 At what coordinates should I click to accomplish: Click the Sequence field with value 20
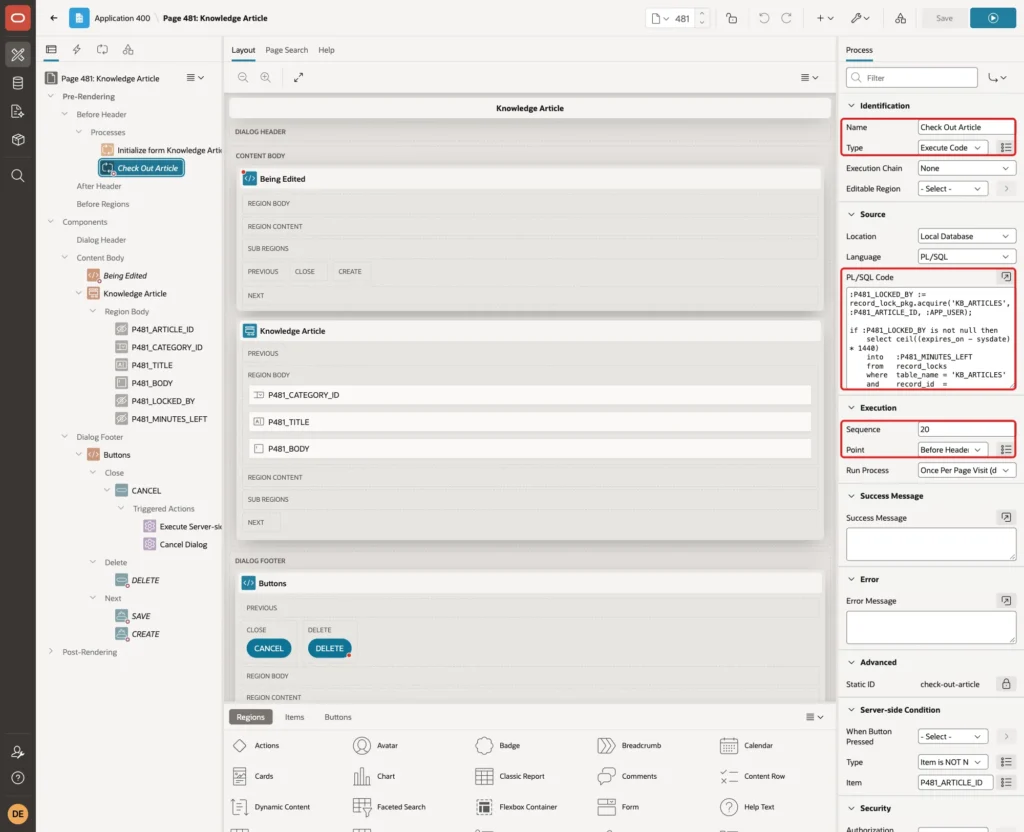click(x=966, y=429)
